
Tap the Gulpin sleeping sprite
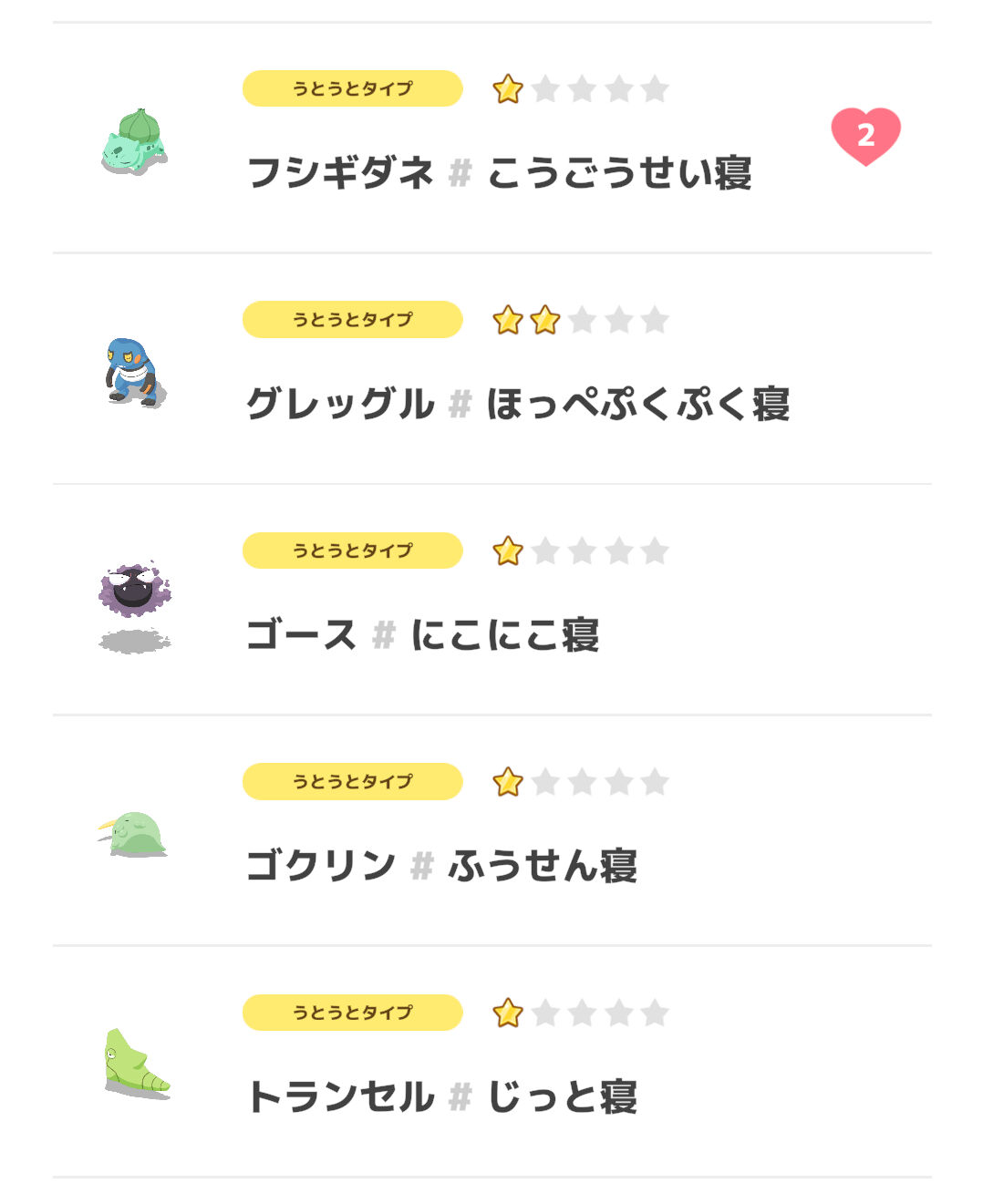[x=133, y=834]
